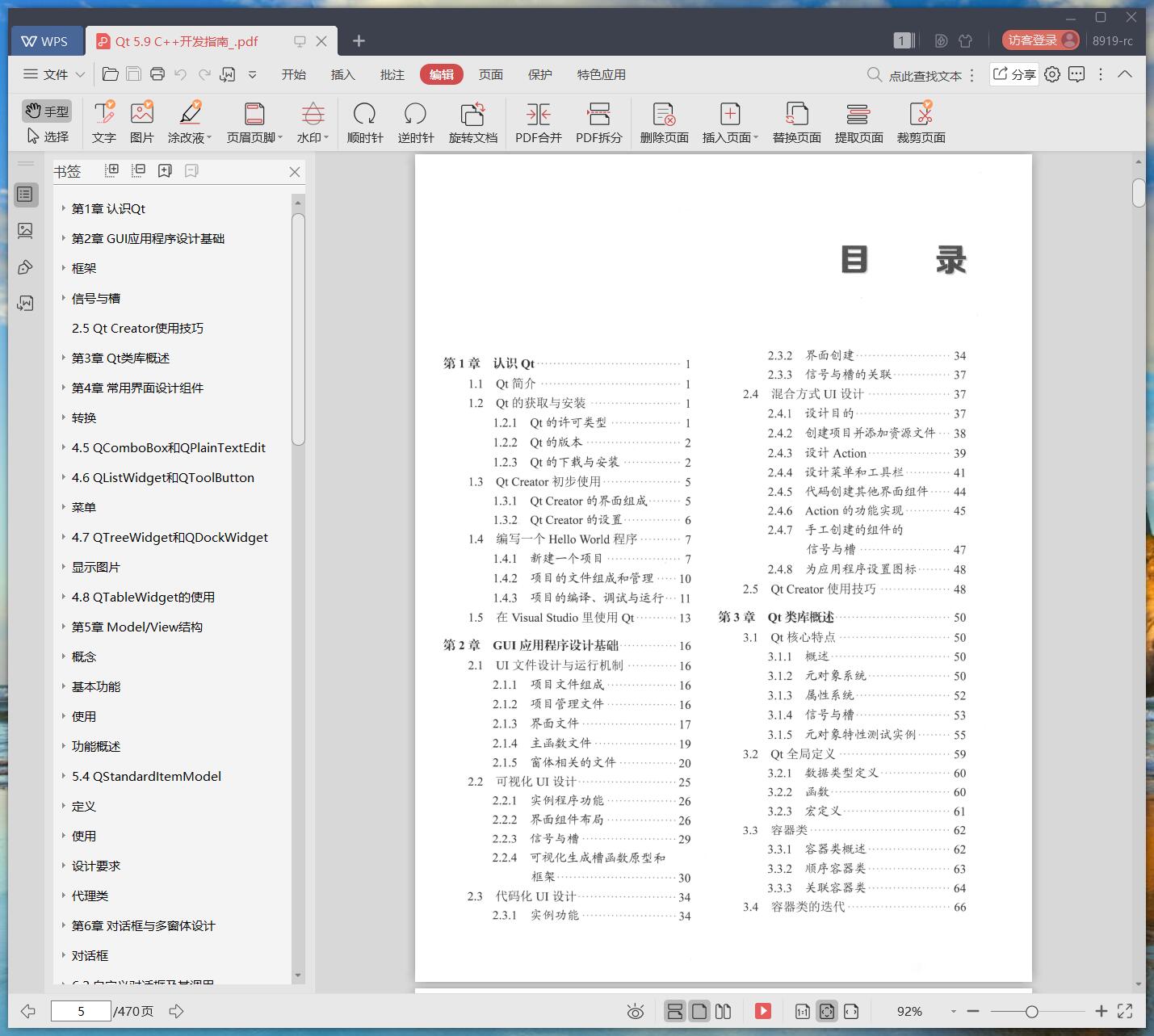Expand the 第1章 认识Qt bookmark
Screen dimensions: 1154x1036
point(63,208)
